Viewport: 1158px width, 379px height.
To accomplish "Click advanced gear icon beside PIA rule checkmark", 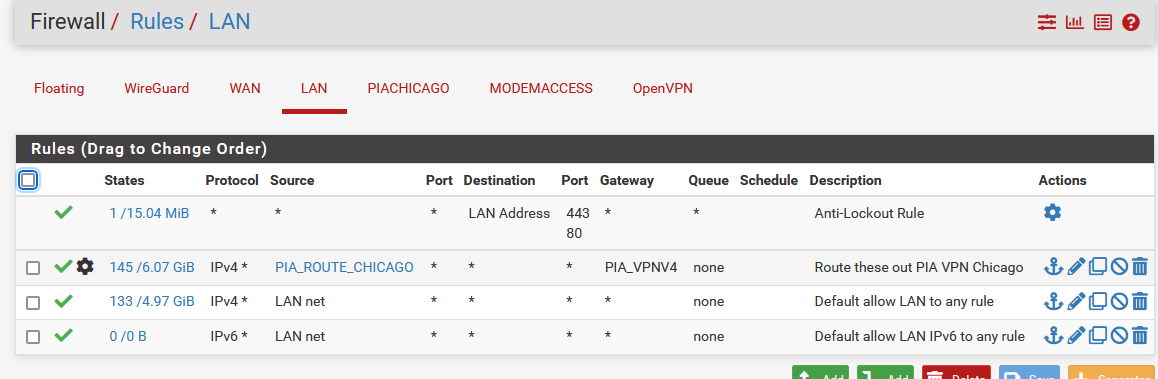I will (85, 267).
